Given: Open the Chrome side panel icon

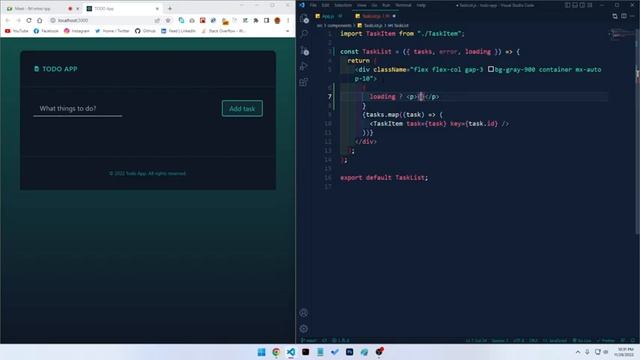Looking at the screenshot, I should click(267, 20).
